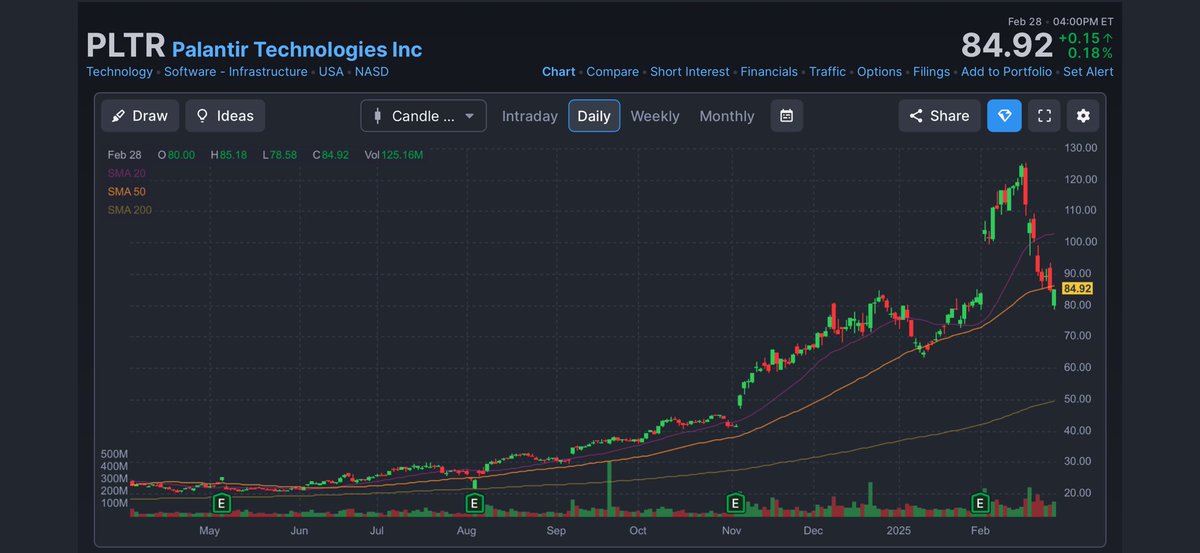Click the lightbulb icon in Ideas button

click(203, 116)
